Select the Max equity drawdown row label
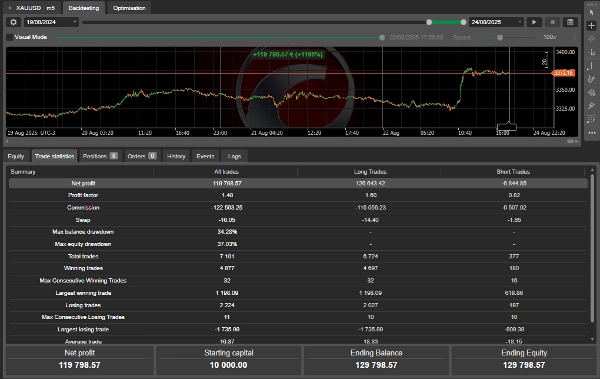The width and height of the screenshot is (600, 379). point(83,244)
